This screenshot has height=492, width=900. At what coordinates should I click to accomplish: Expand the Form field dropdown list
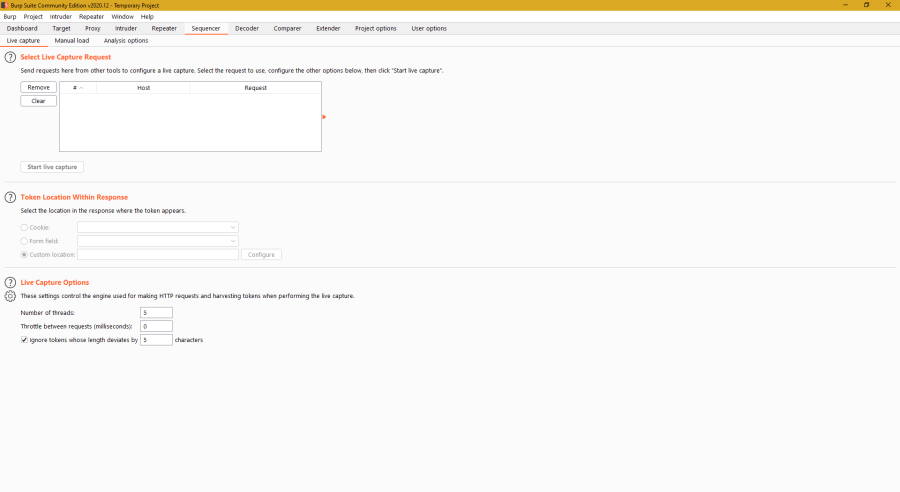[233, 241]
